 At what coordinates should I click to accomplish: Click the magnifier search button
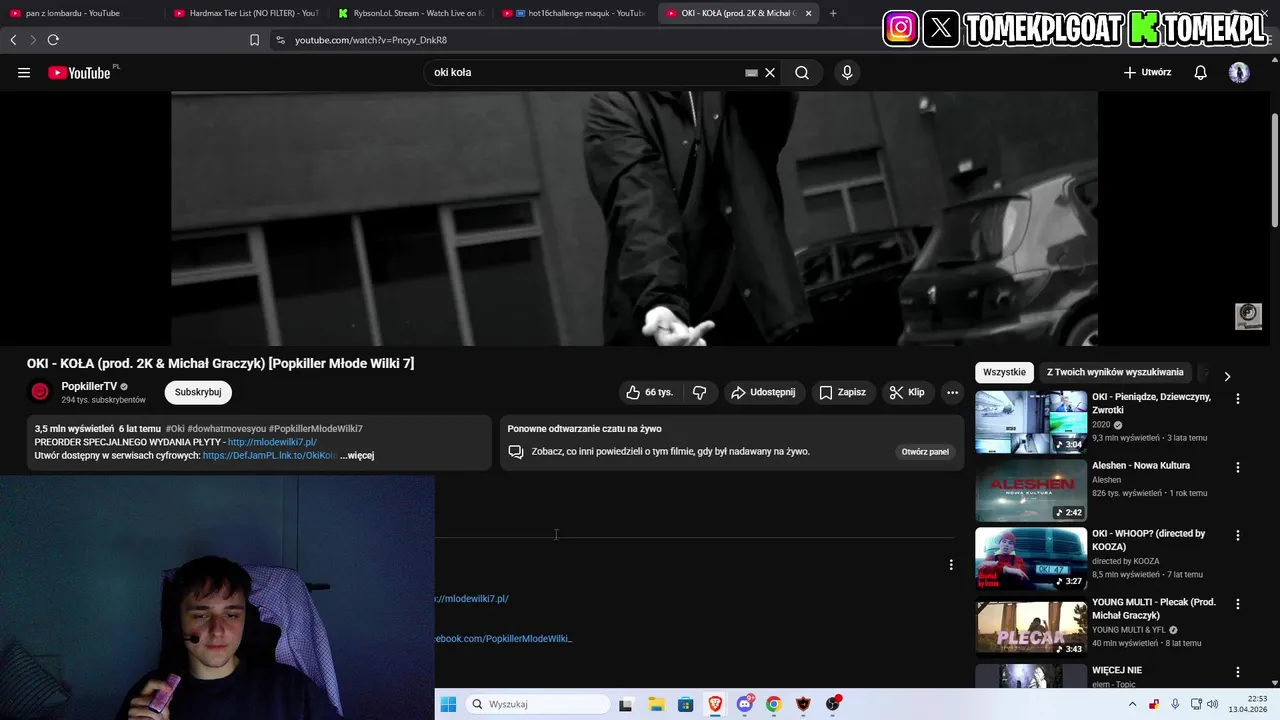click(802, 72)
